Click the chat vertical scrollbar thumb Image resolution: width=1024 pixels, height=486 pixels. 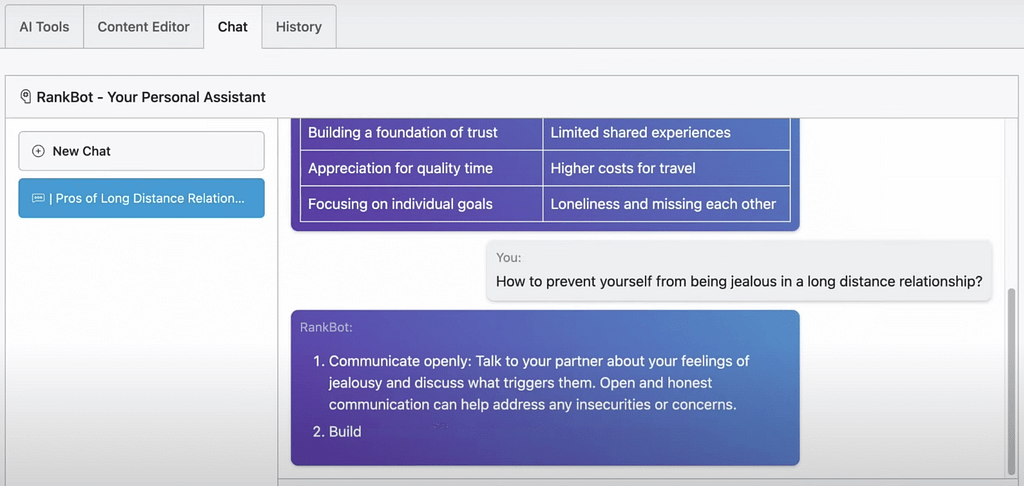(x=1012, y=381)
